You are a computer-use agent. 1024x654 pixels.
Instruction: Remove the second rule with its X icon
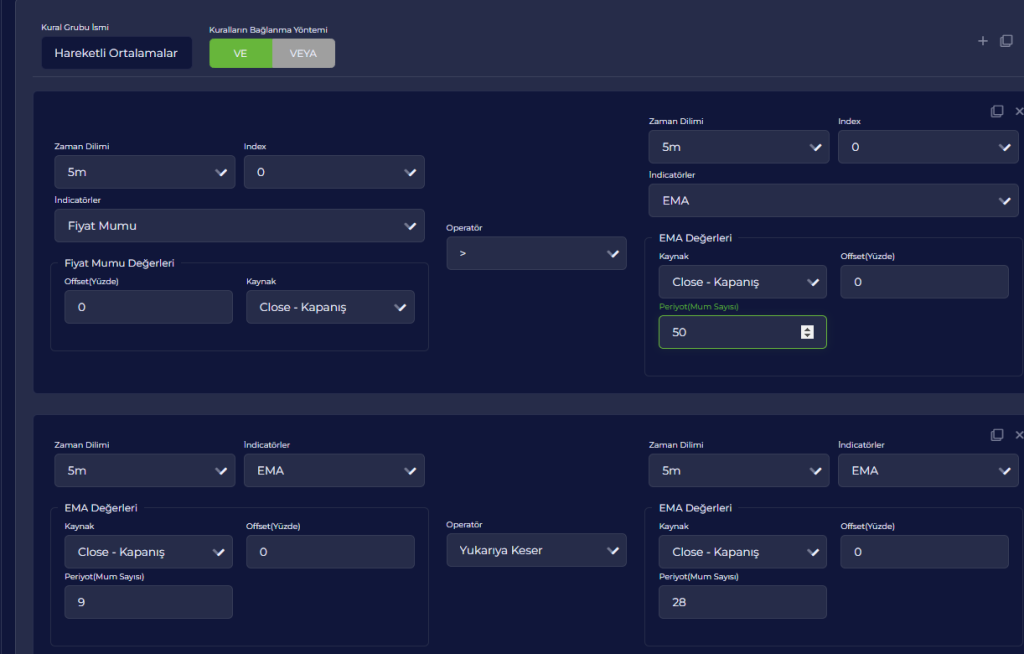coord(1019,434)
